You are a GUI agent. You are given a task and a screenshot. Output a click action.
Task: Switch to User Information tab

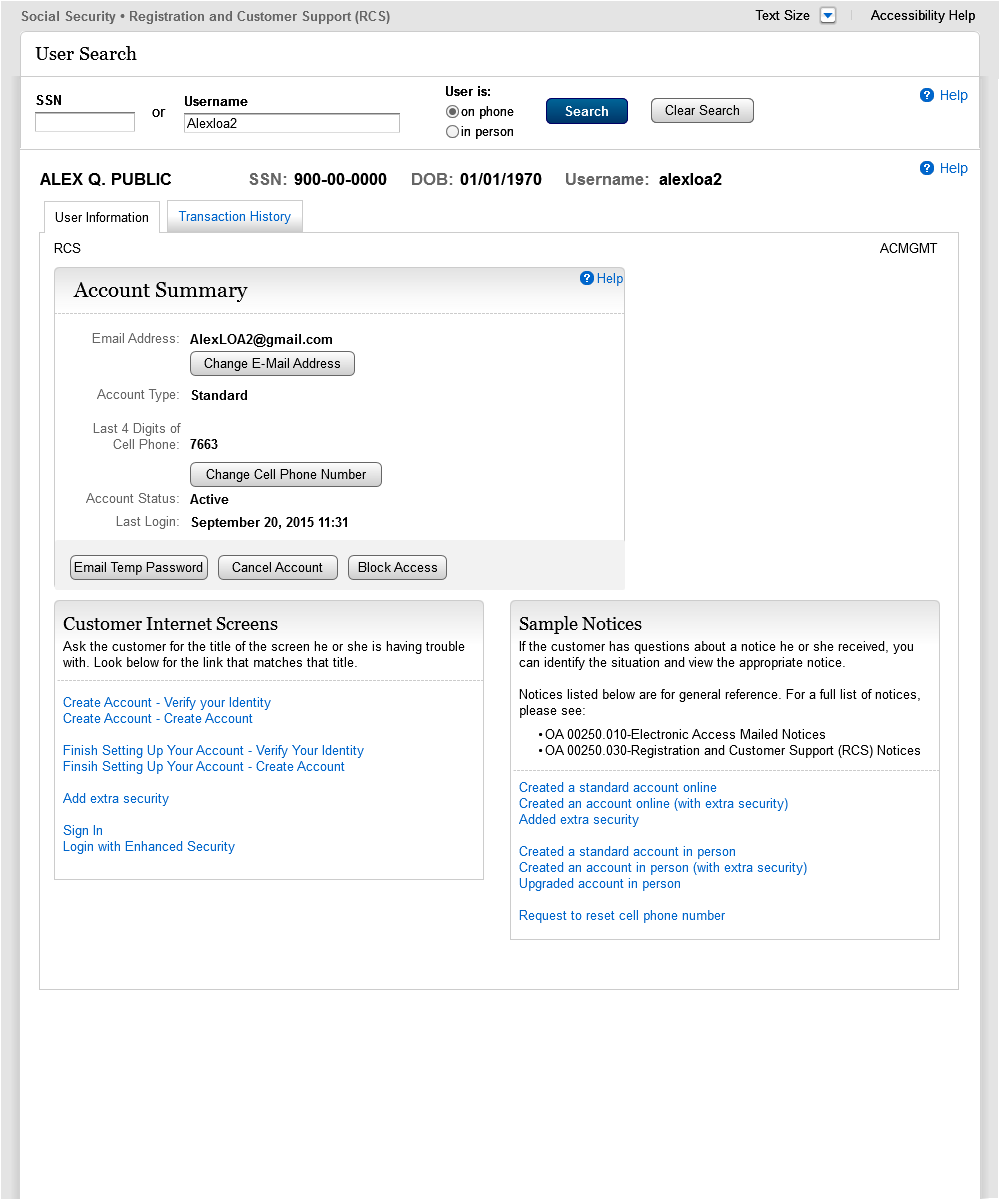coord(102,217)
